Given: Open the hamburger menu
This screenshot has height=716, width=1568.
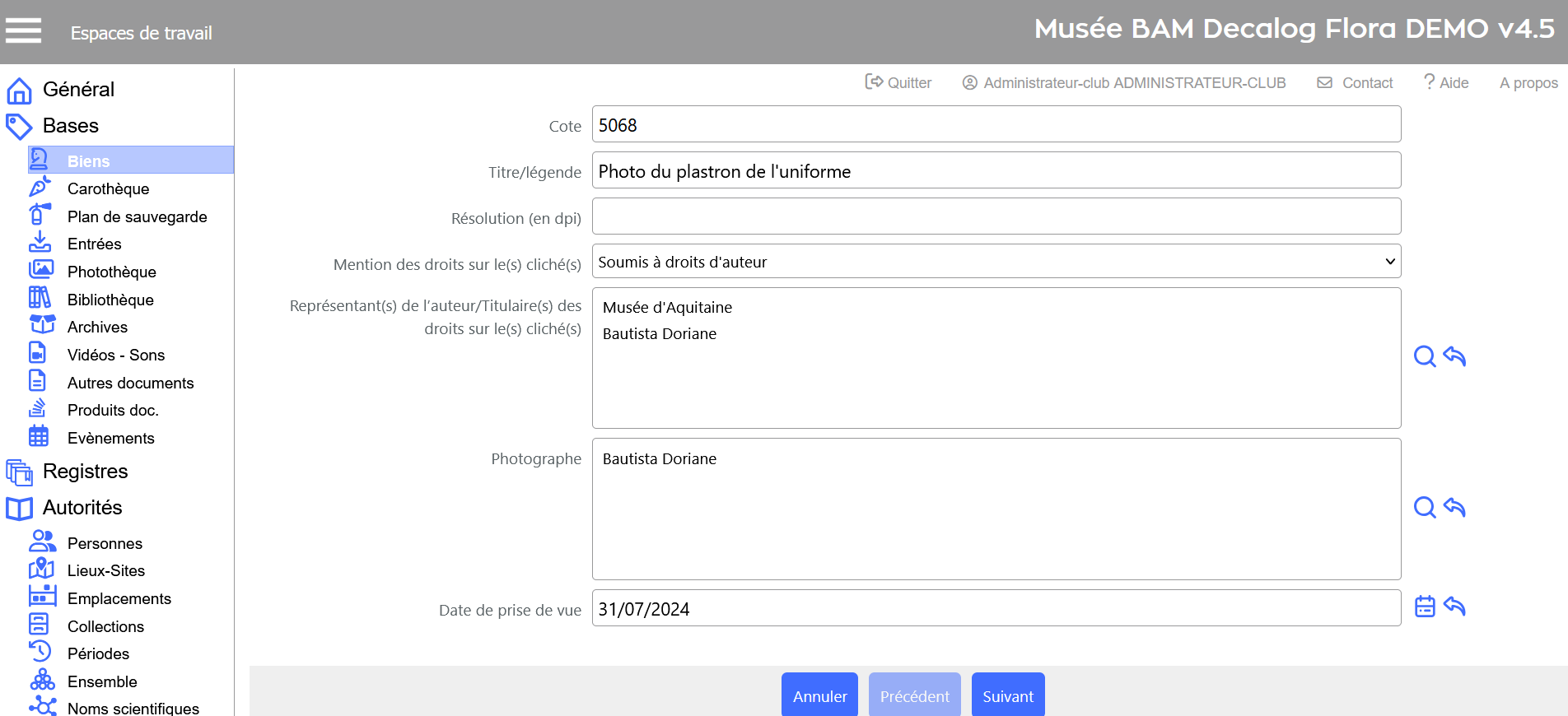Looking at the screenshot, I should click(x=23, y=31).
